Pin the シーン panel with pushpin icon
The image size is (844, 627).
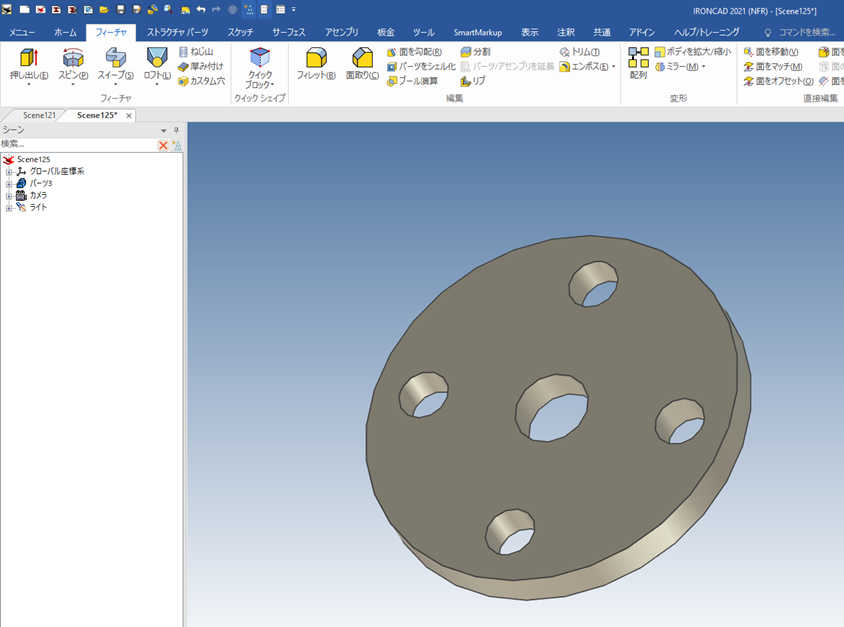177,131
